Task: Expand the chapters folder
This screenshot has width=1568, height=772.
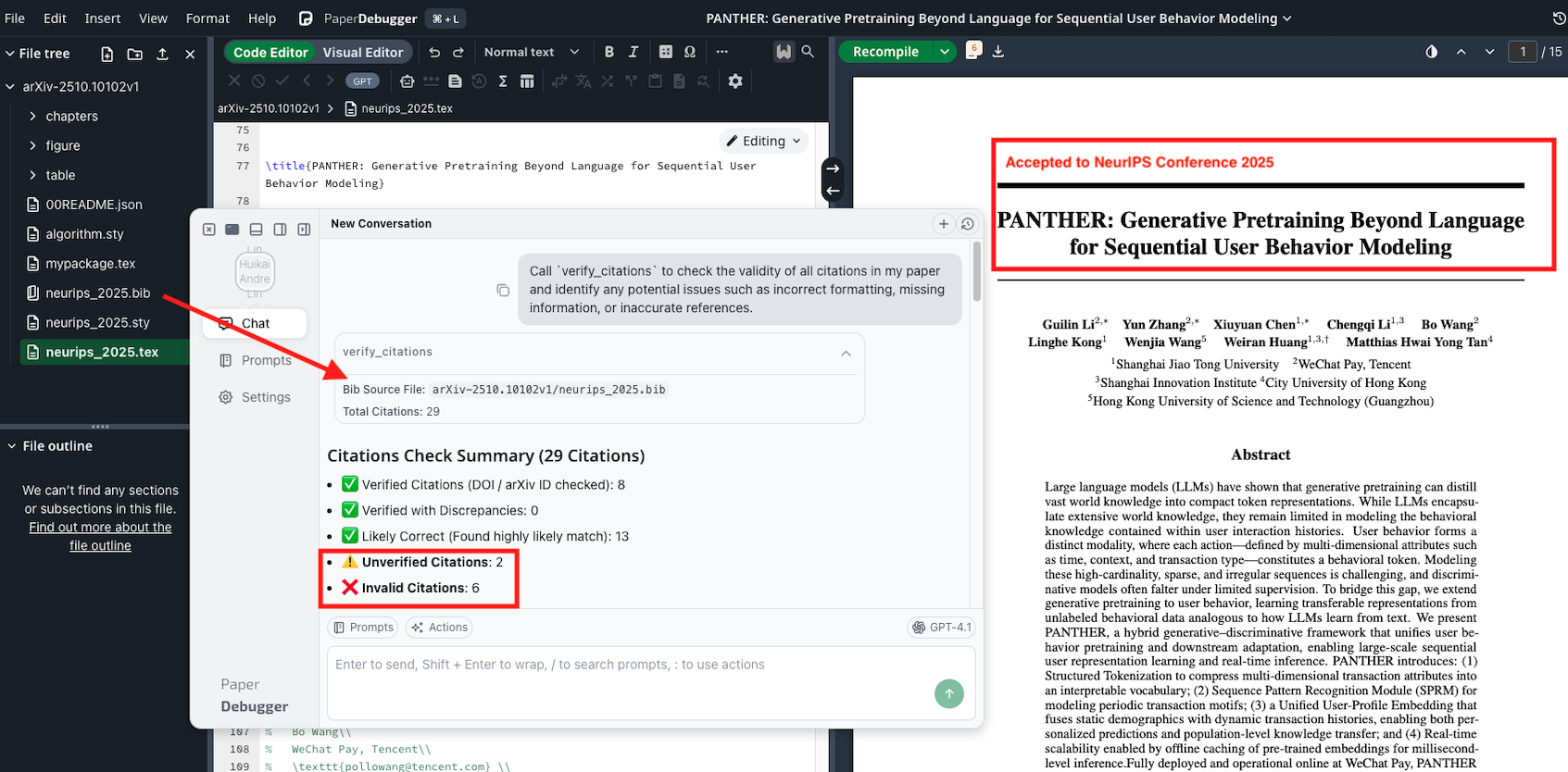Action: tap(33, 117)
